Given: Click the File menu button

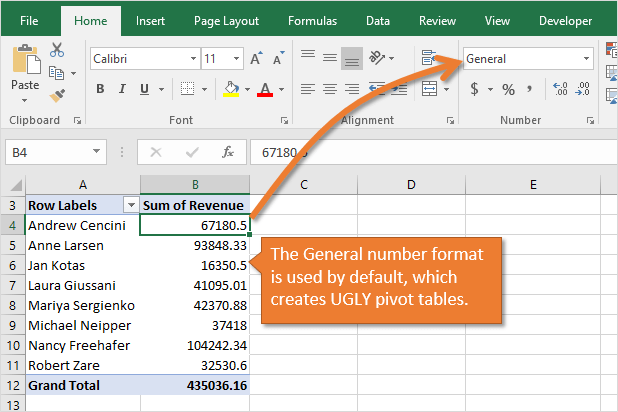Looking at the screenshot, I should click(x=29, y=20).
